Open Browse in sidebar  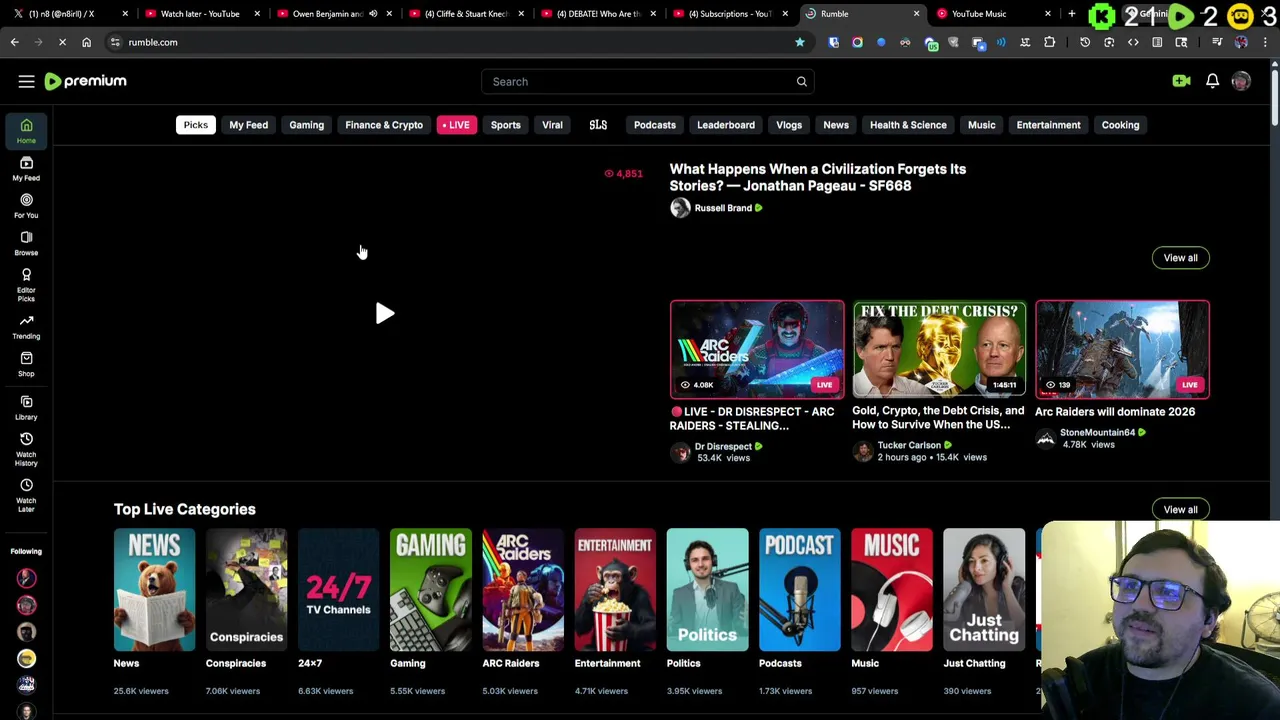click(x=26, y=243)
